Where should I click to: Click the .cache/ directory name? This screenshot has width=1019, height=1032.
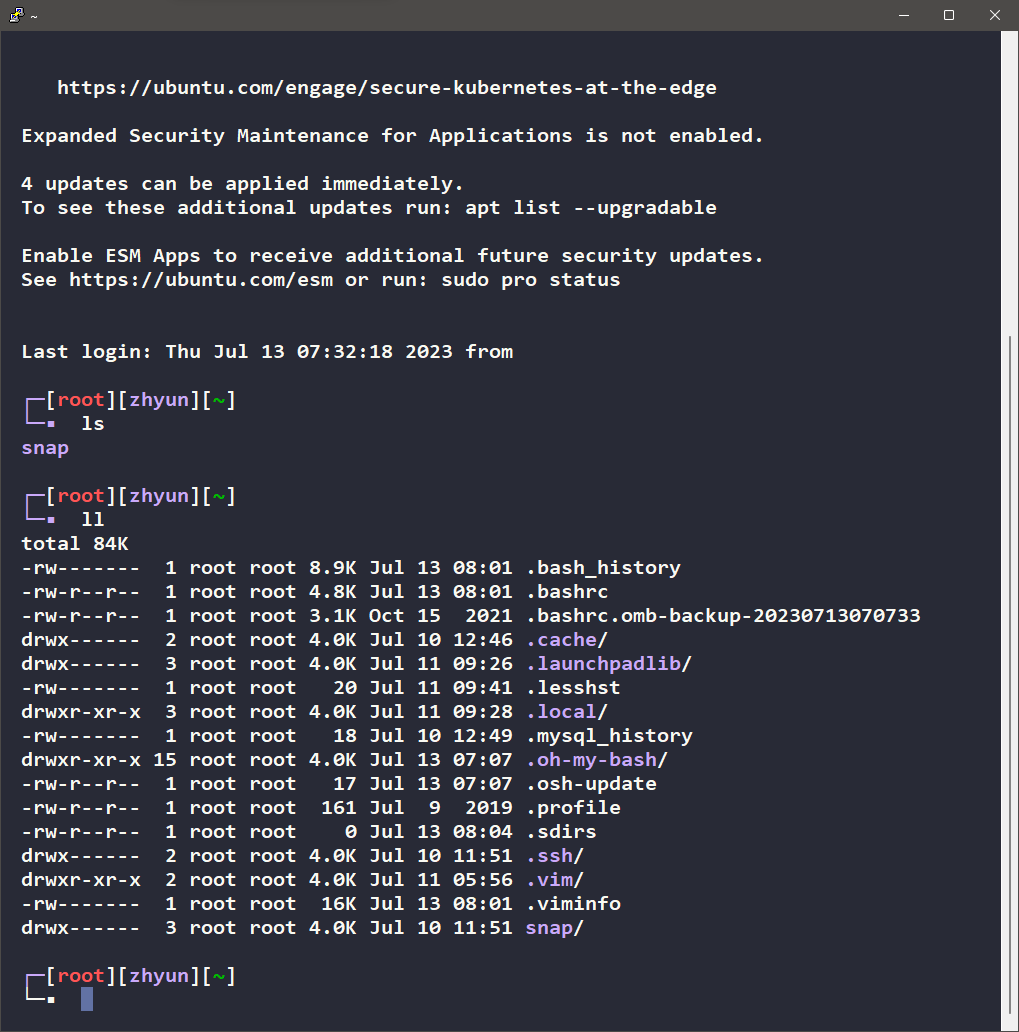(567, 640)
